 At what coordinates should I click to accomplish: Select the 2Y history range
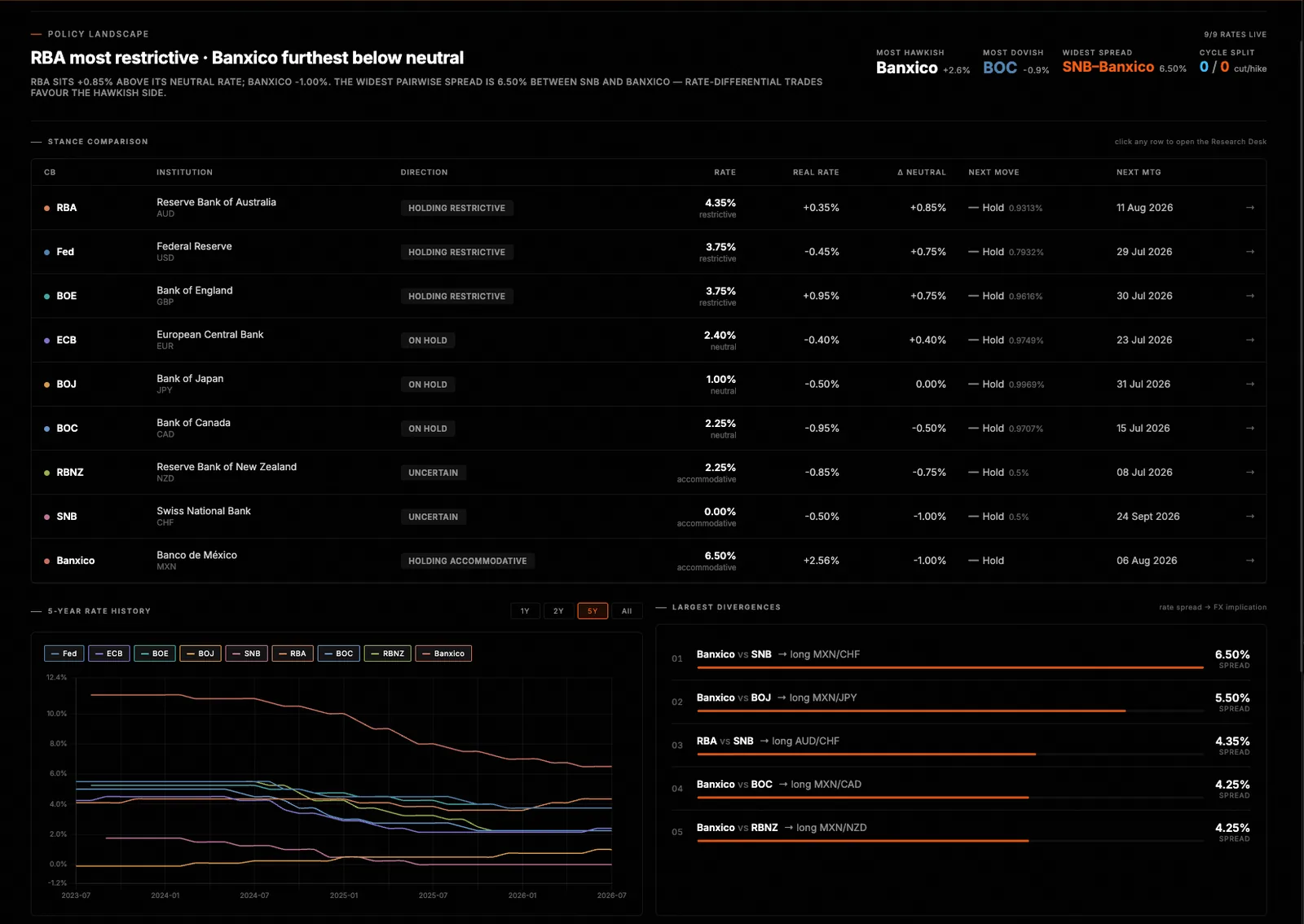[x=558, y=611]
